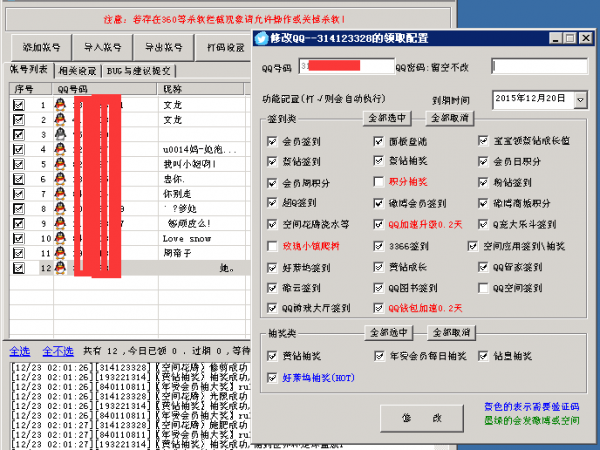
Task: Click the penguin icon in account row 6
Action: [60, 179]
